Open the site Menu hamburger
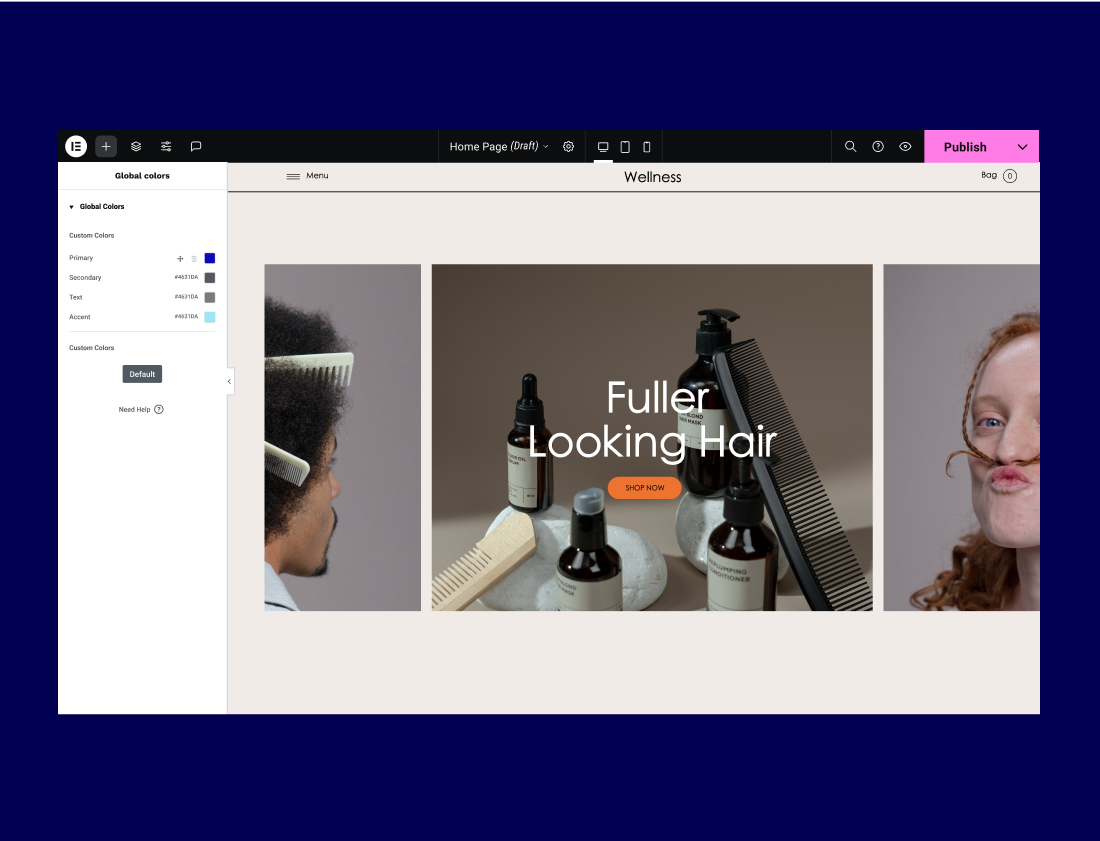Viewport: 1100px width, 841px height. (293, 176)
